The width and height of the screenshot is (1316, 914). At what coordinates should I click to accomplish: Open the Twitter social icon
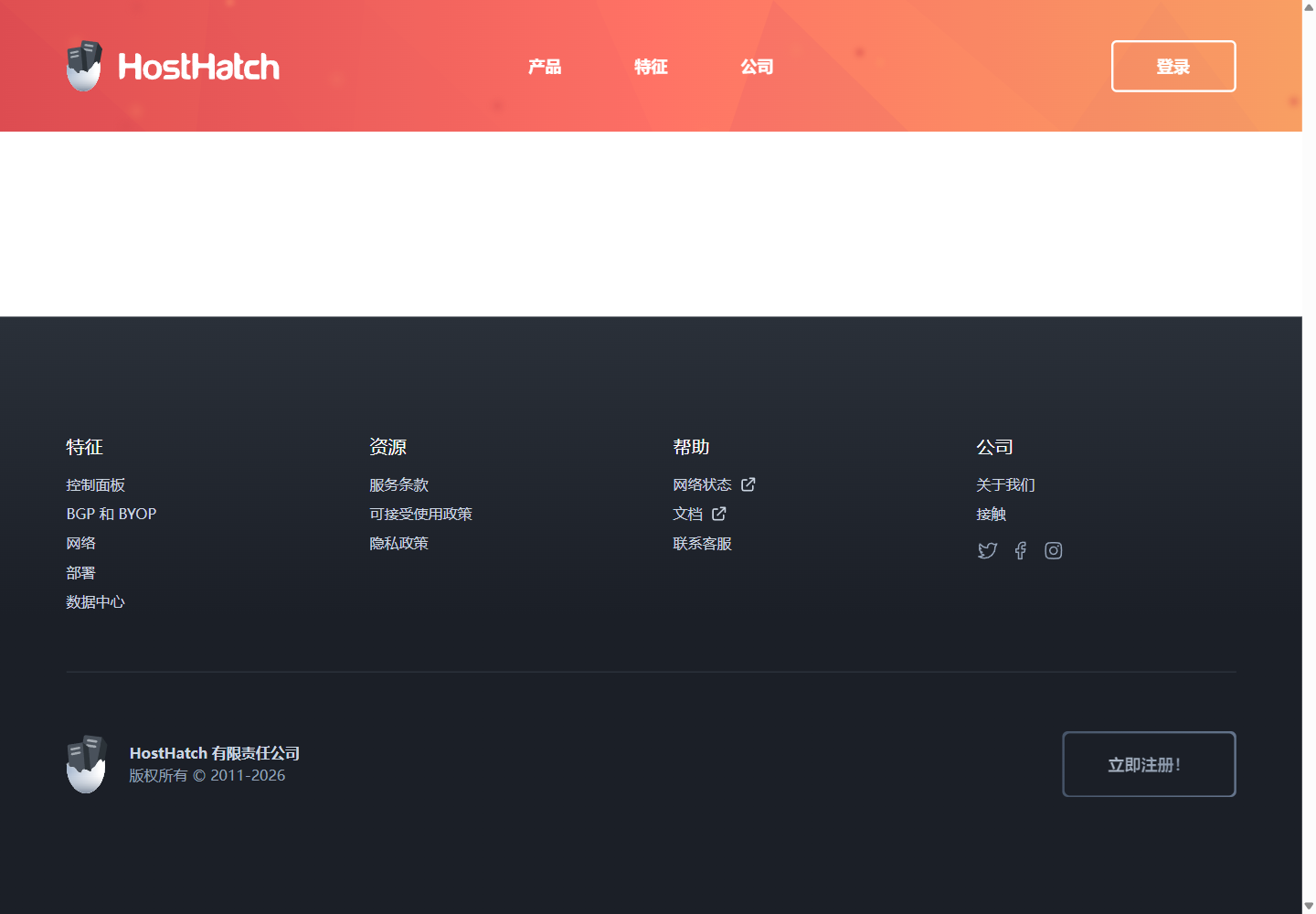[x=987, y=550]
